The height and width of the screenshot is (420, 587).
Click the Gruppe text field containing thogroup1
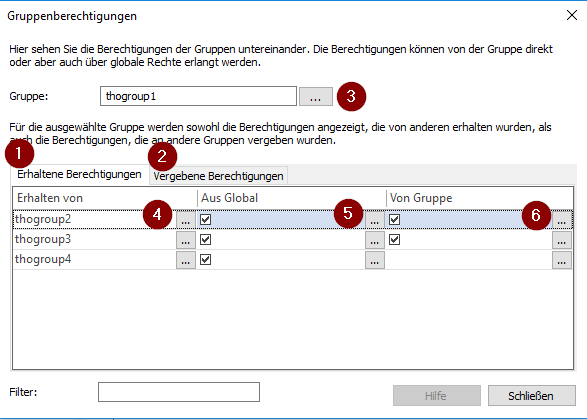point(198,96)
